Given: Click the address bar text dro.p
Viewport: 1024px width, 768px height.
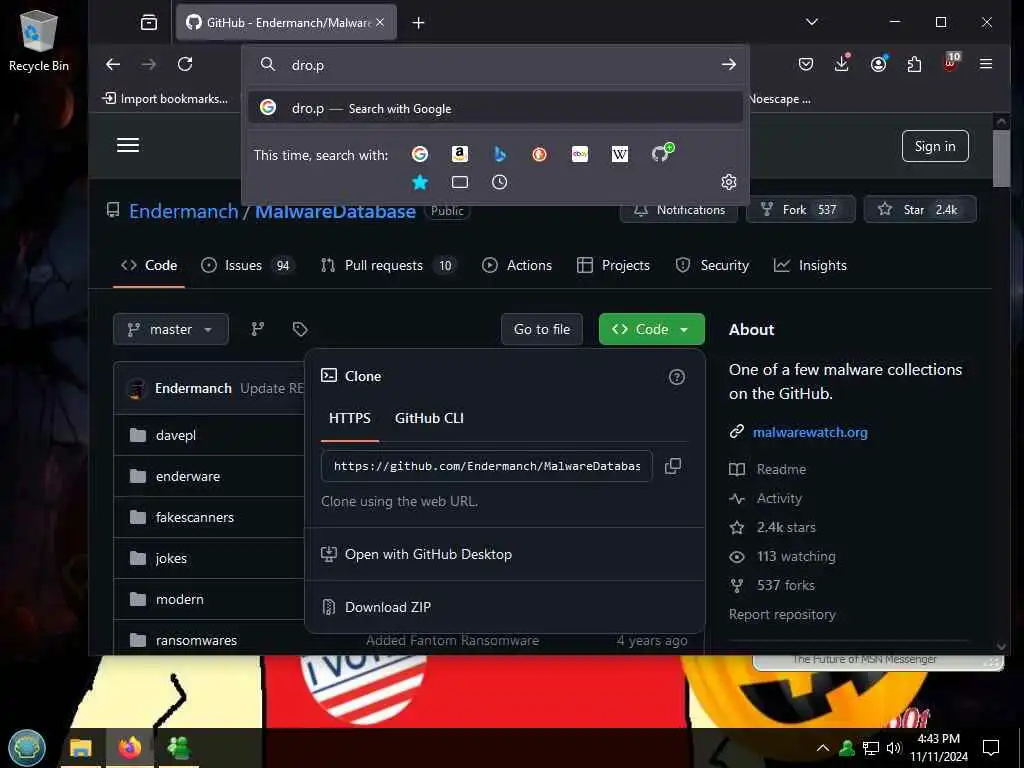Looking at the screenshot, I should pyautogui.click(x=308, y=65).
